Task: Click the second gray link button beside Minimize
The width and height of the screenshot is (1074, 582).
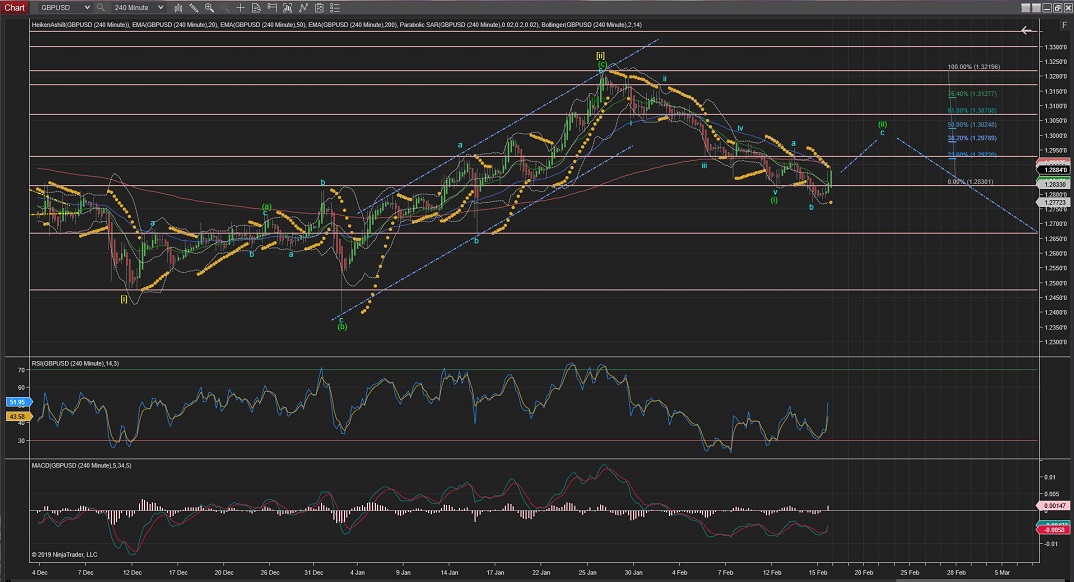Action: [1036, 8]
